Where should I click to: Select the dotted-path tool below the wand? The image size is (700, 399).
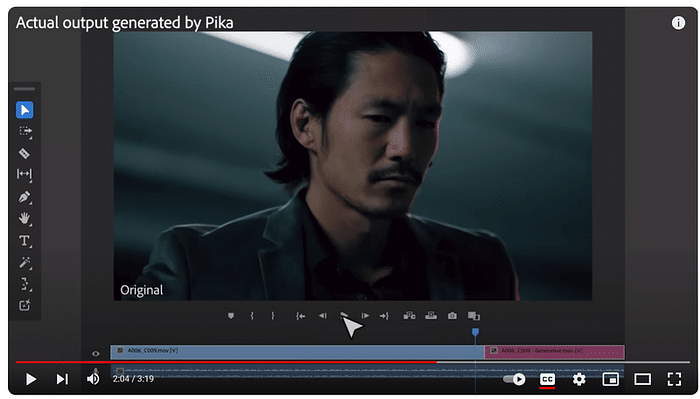pyautogui.click(x=25, y=284)
